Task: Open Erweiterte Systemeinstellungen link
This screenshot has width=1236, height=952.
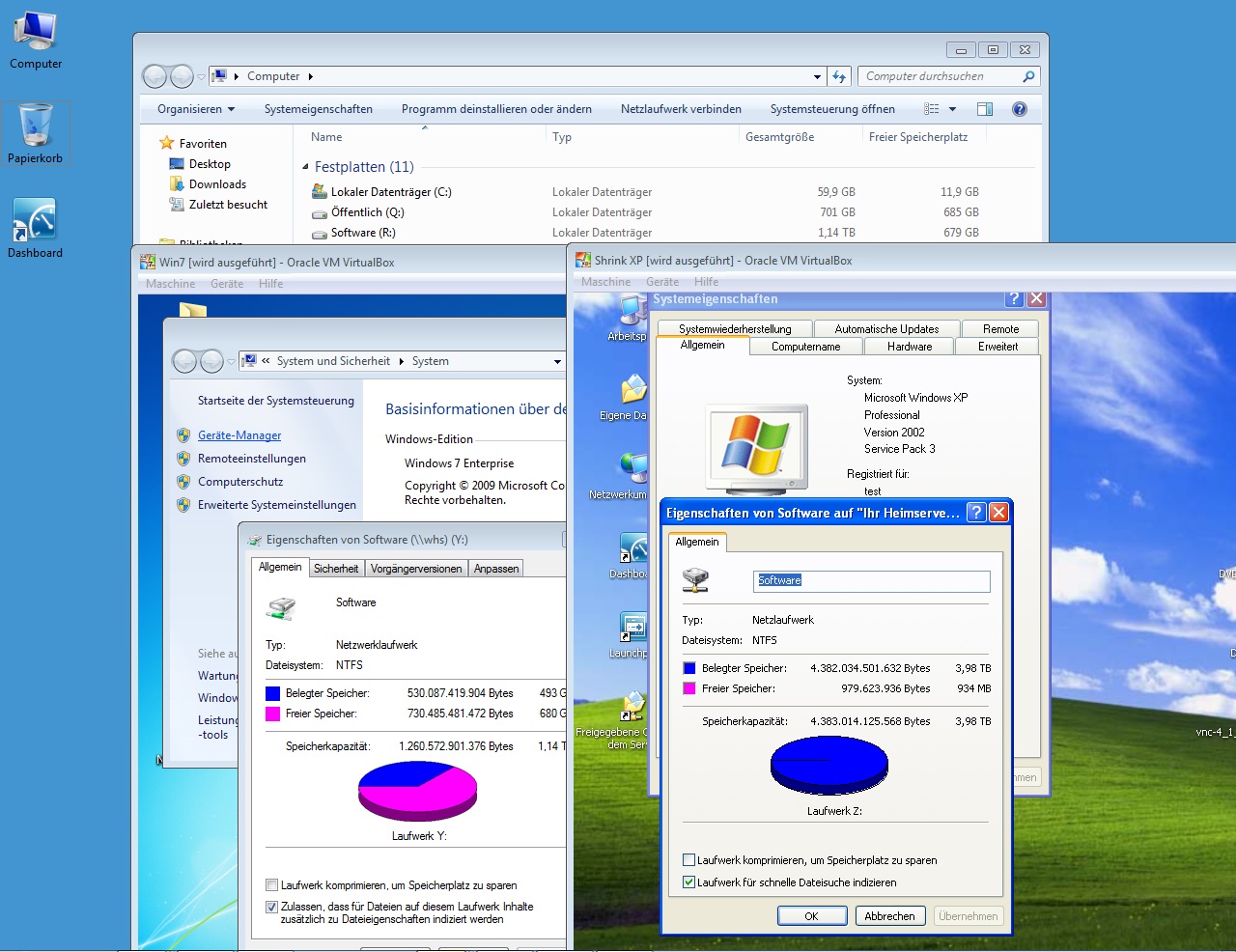Action: [x=277, y=505]
